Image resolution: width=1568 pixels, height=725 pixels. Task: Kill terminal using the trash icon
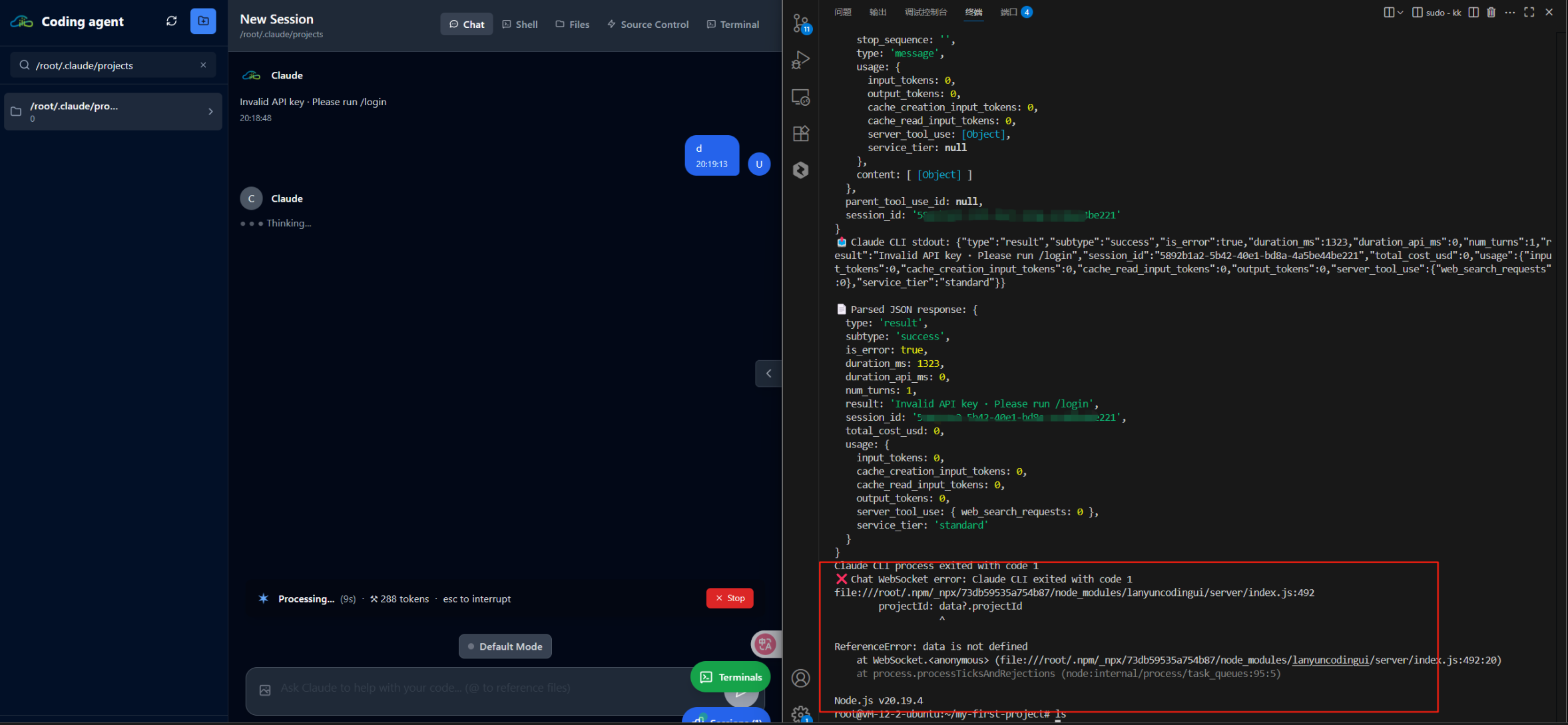1491,12
